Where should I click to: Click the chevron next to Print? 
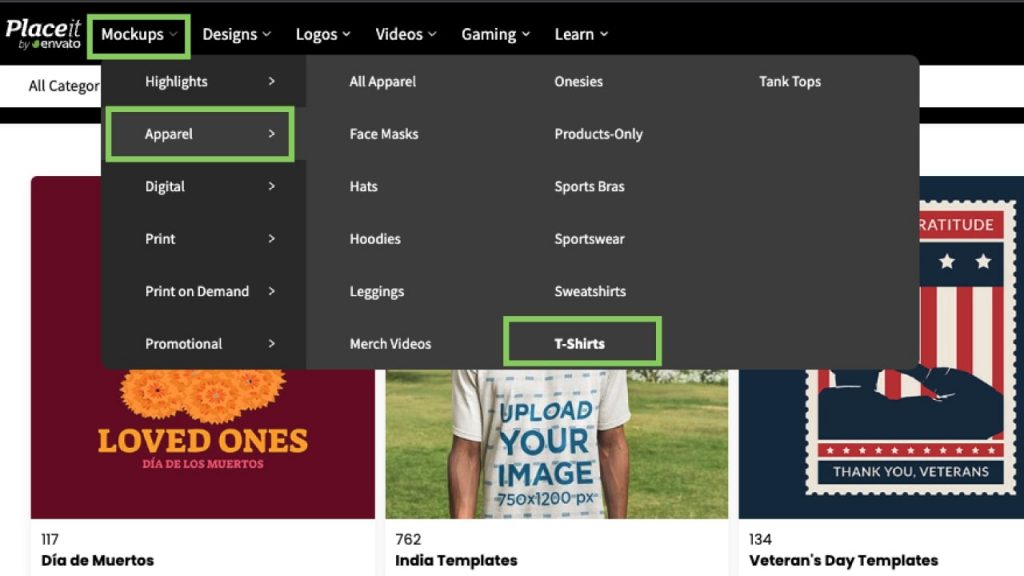click(x=271, y=239)
